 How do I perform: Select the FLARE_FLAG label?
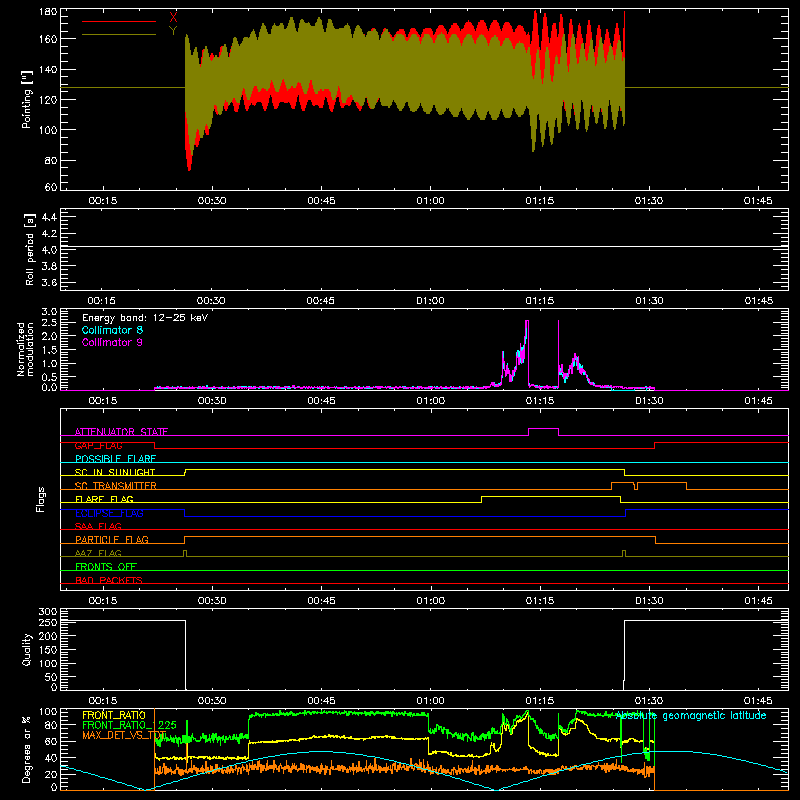[x=104, y=499]
